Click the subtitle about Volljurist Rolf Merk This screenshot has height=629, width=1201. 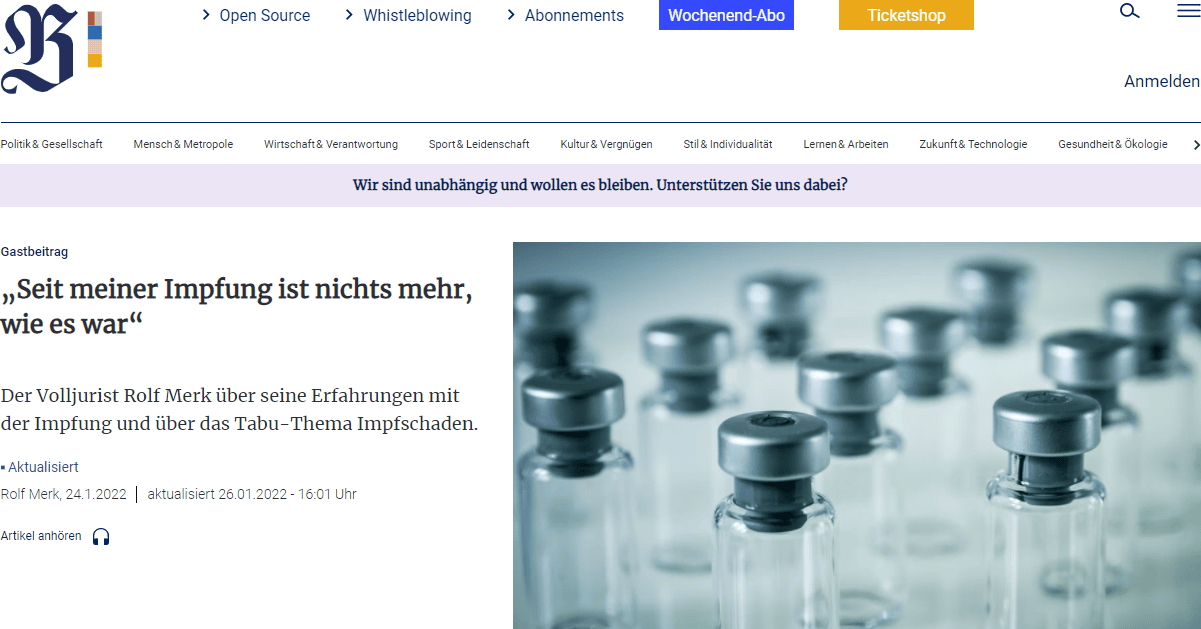point(240,409)
